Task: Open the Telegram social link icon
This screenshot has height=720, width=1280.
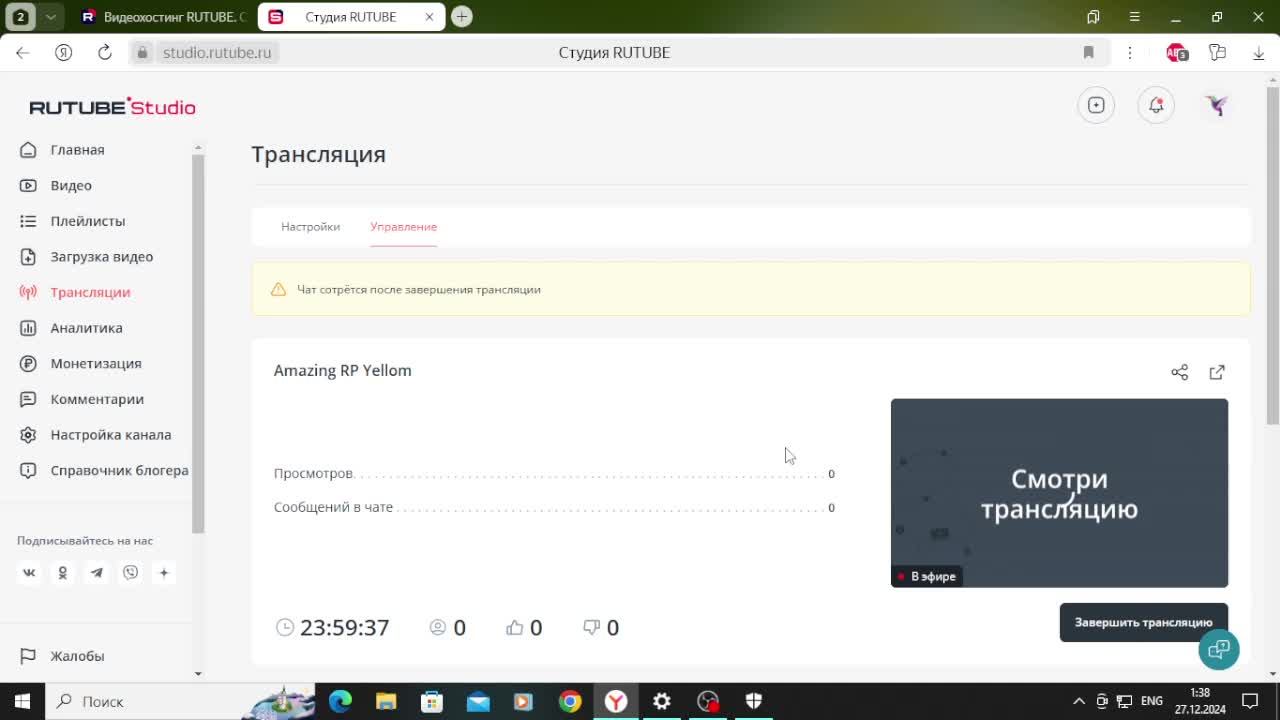Action: [x=97, y=573]
